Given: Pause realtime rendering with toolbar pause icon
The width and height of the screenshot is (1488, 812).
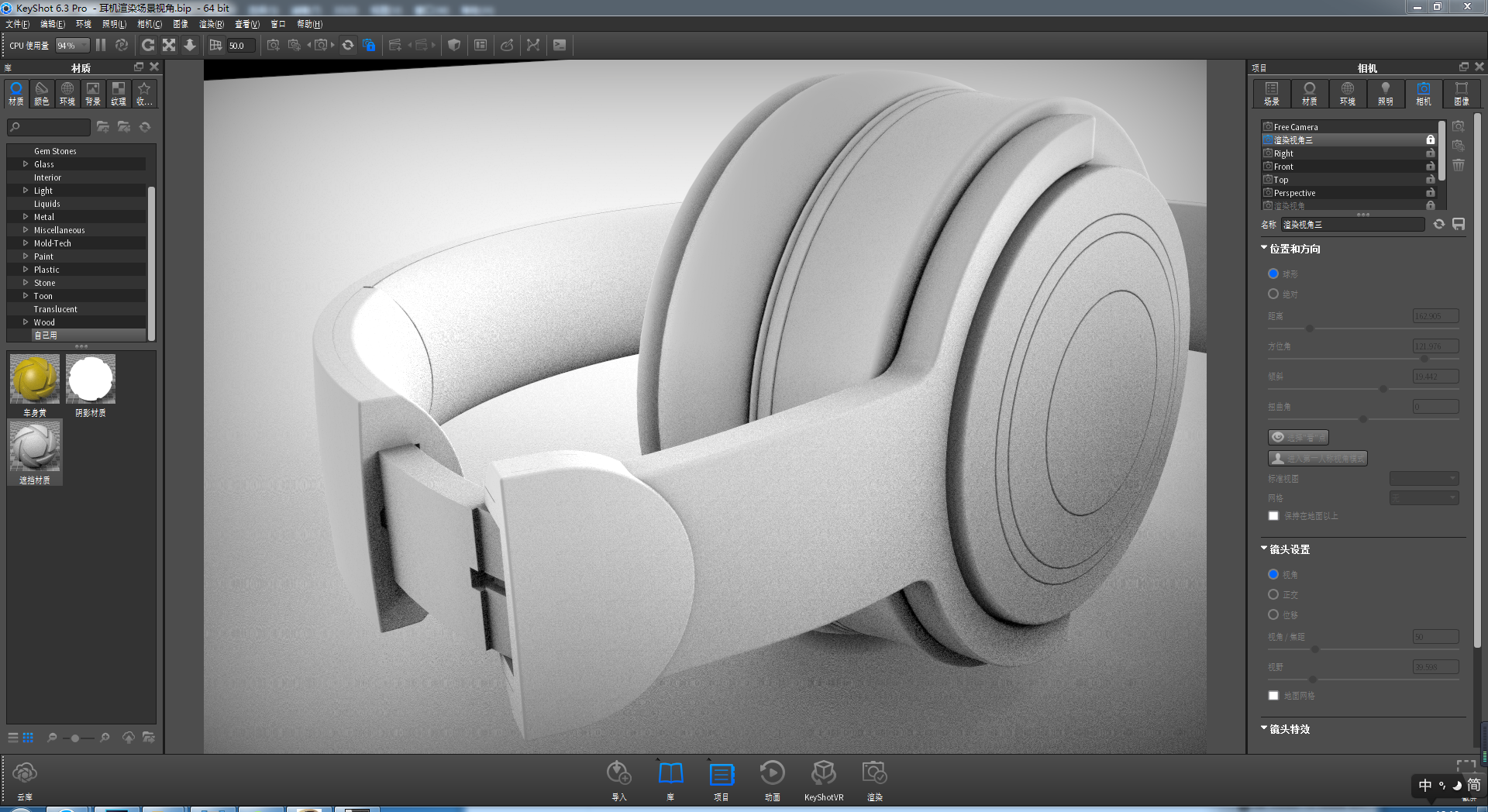Looking at the screenshot, I should click(x=100, y=44).
